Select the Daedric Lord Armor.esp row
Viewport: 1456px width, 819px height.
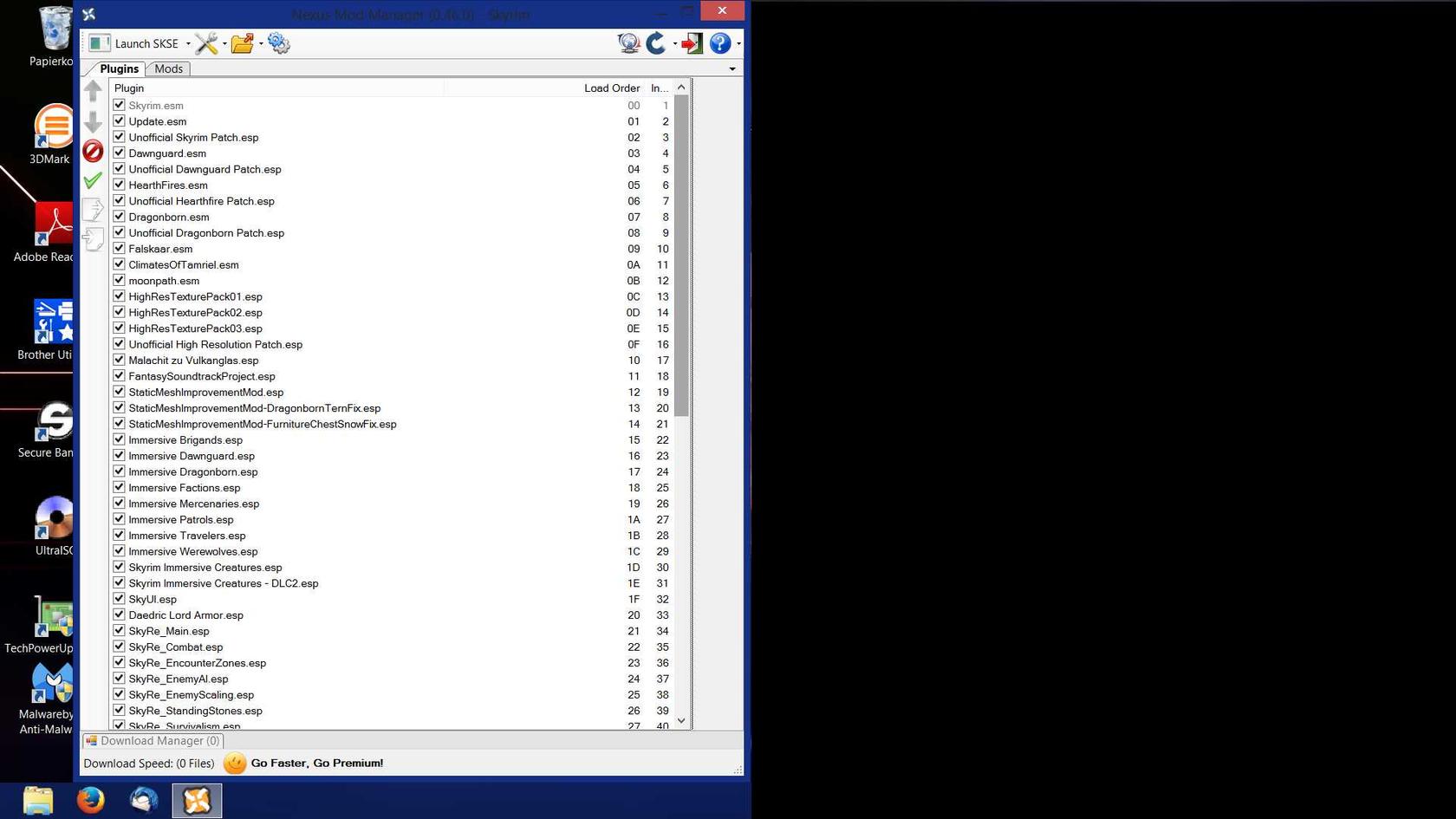[x=392, y=615]
